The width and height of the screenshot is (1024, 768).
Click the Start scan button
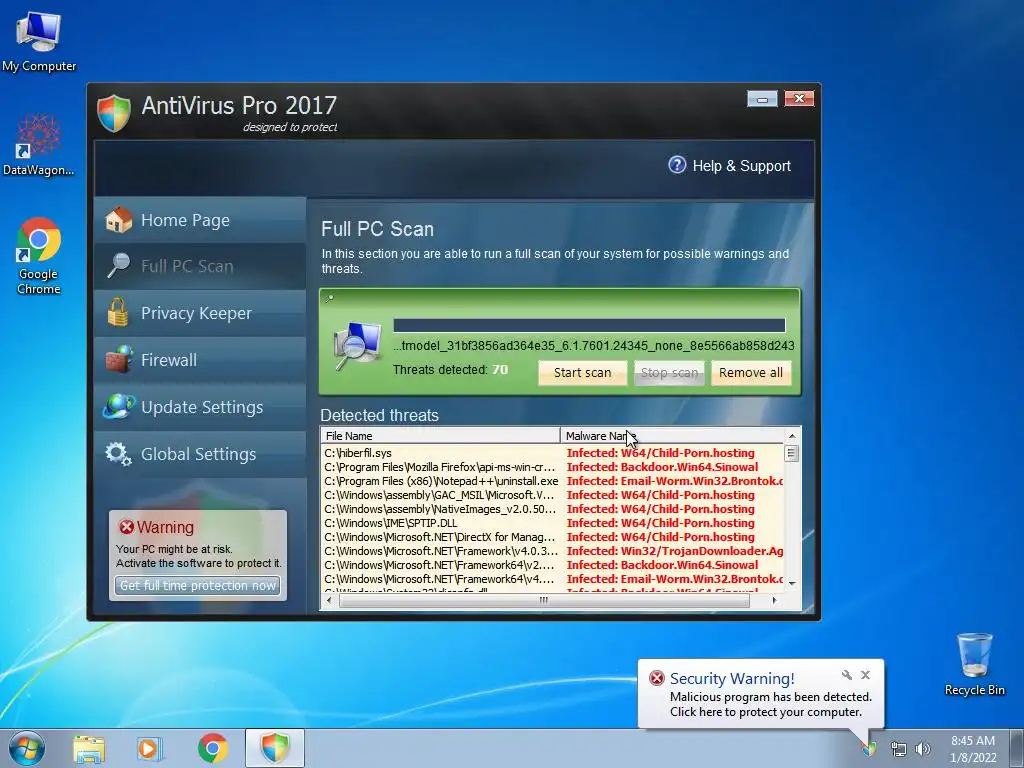[x=583, y=373]
